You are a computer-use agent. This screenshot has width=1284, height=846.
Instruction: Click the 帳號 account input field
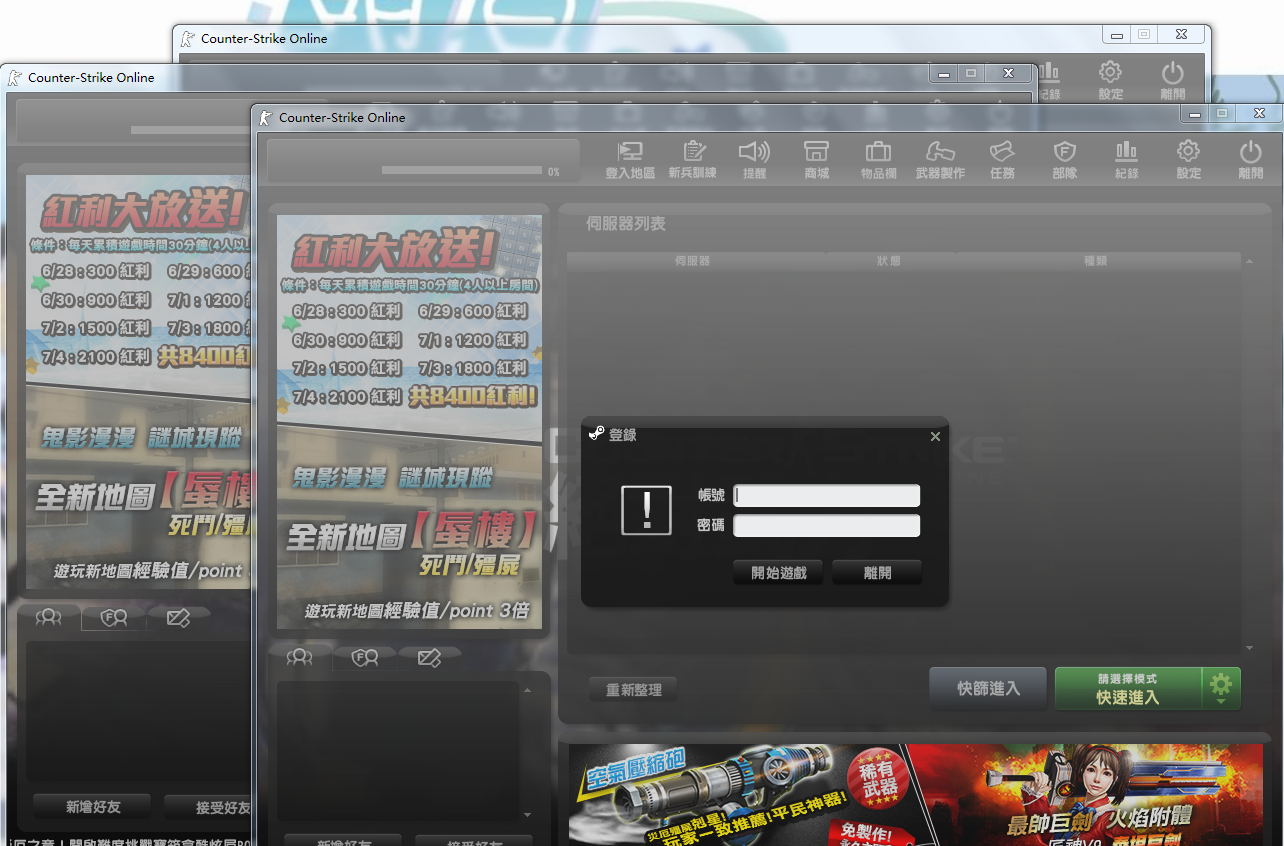tap(826, 496)
